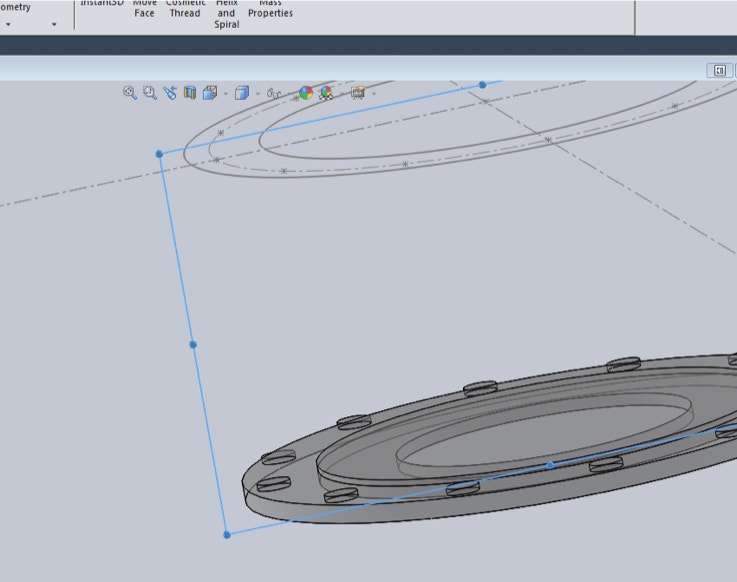Choose the Display Style cube icon
Viewport: 737px width, 582px height.
point(242,93)
